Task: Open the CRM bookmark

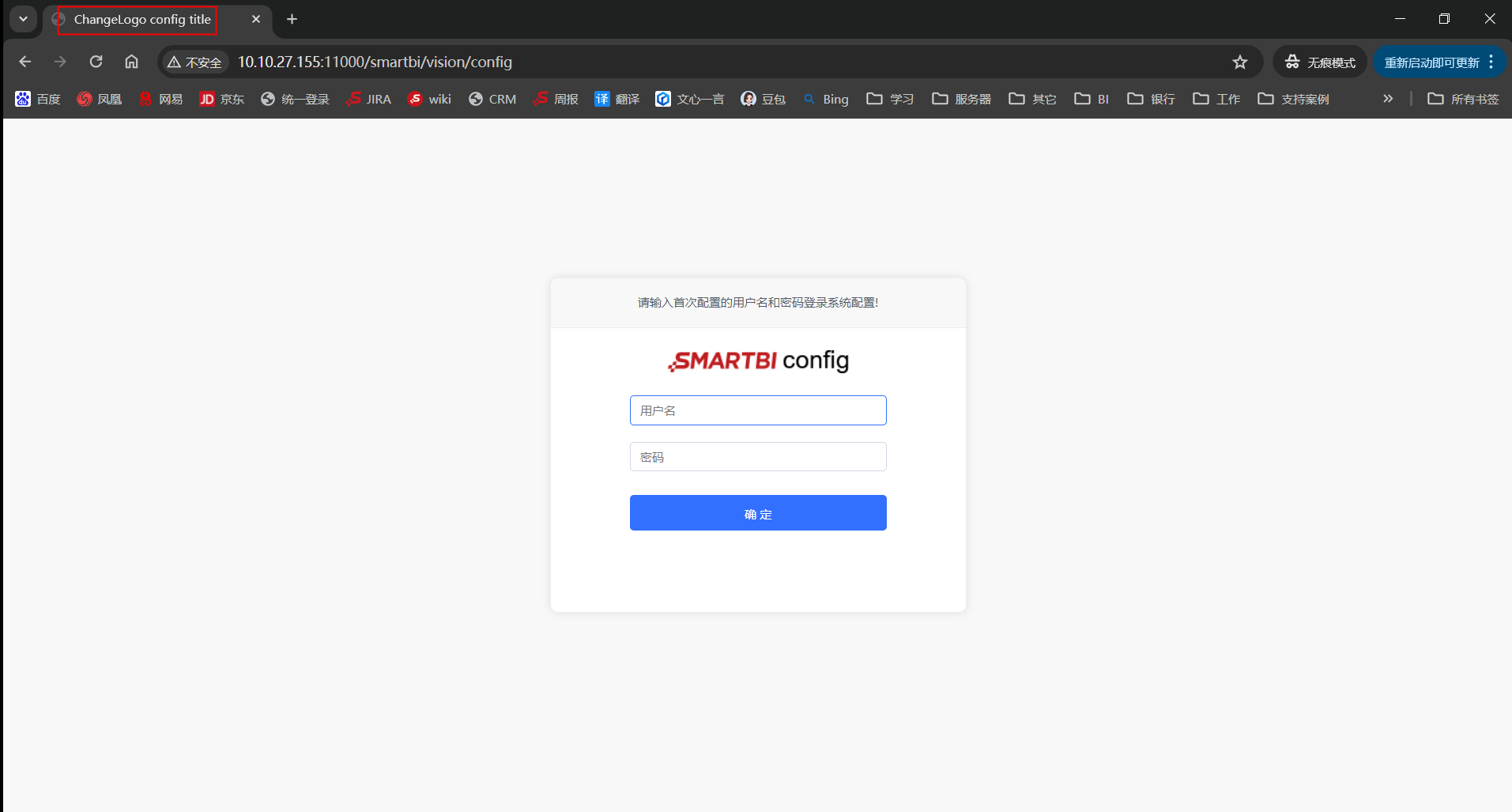Action: click(492, 99)
